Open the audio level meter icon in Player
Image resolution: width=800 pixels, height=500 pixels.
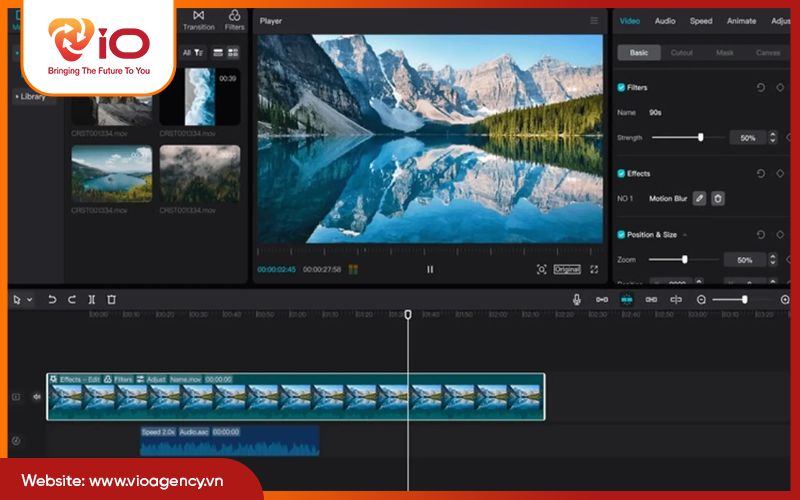[x=353, y=269]
